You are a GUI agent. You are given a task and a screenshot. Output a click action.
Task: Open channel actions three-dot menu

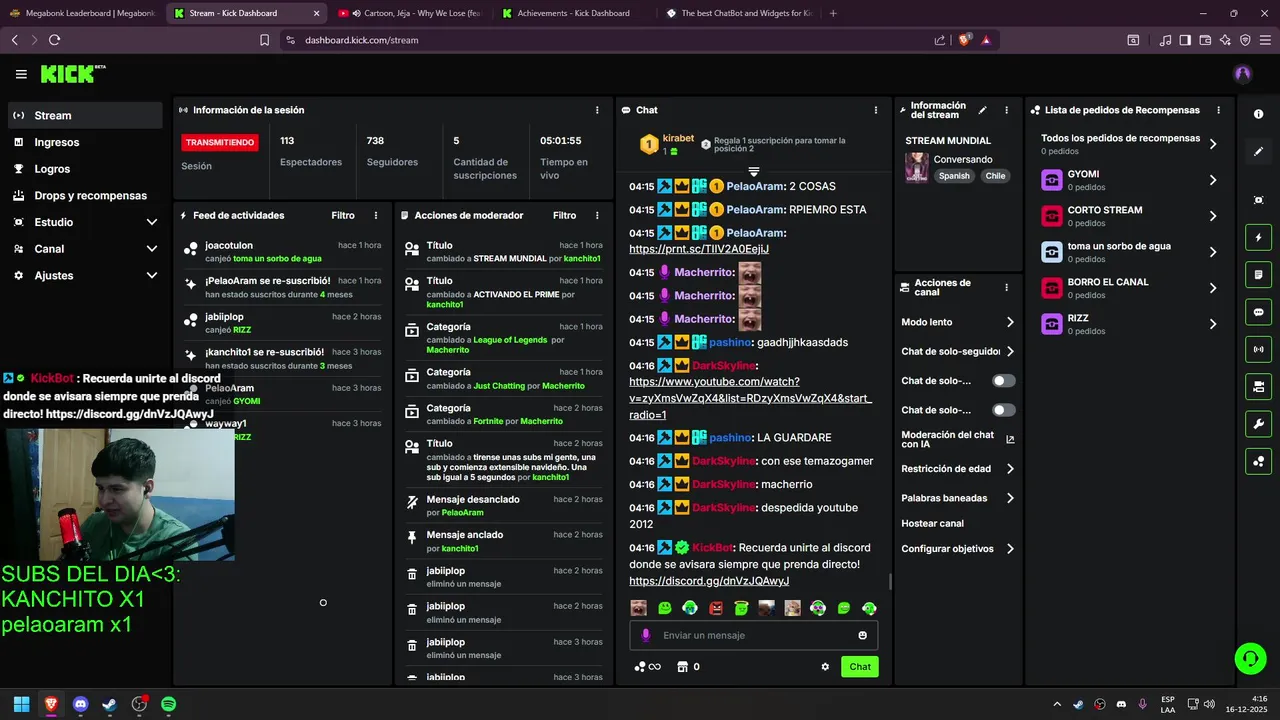(x=1007, y=287)
